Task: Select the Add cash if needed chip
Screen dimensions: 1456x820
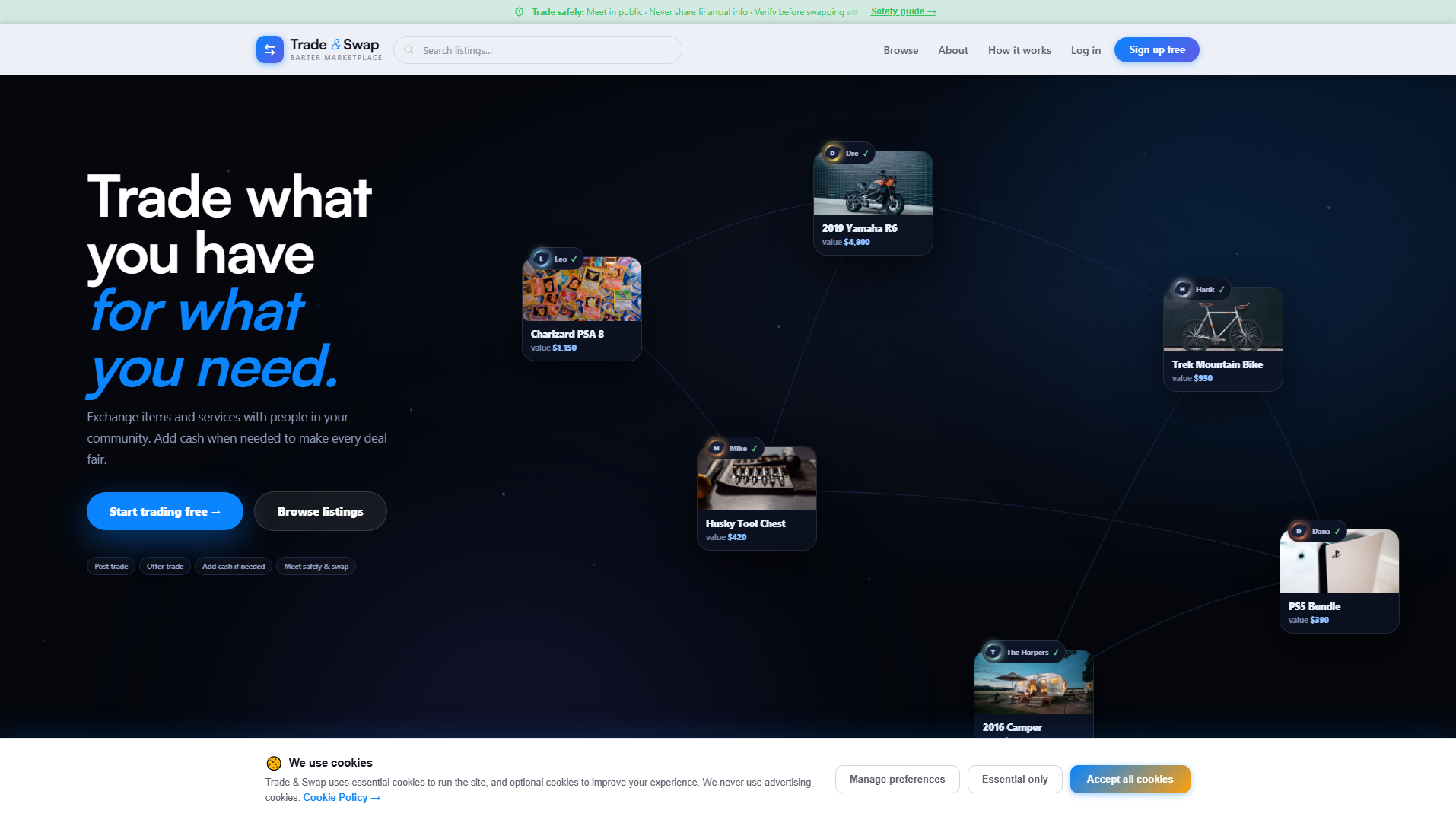Action: tap(234, 566)
